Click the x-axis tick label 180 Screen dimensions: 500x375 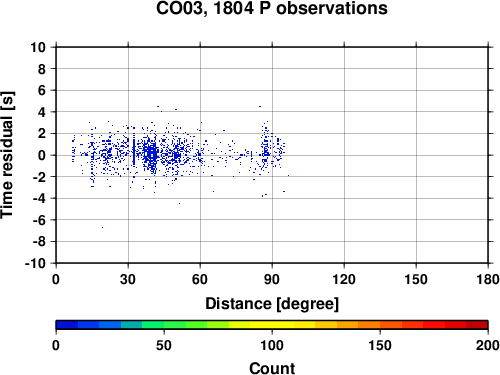(x=488, y=279)
